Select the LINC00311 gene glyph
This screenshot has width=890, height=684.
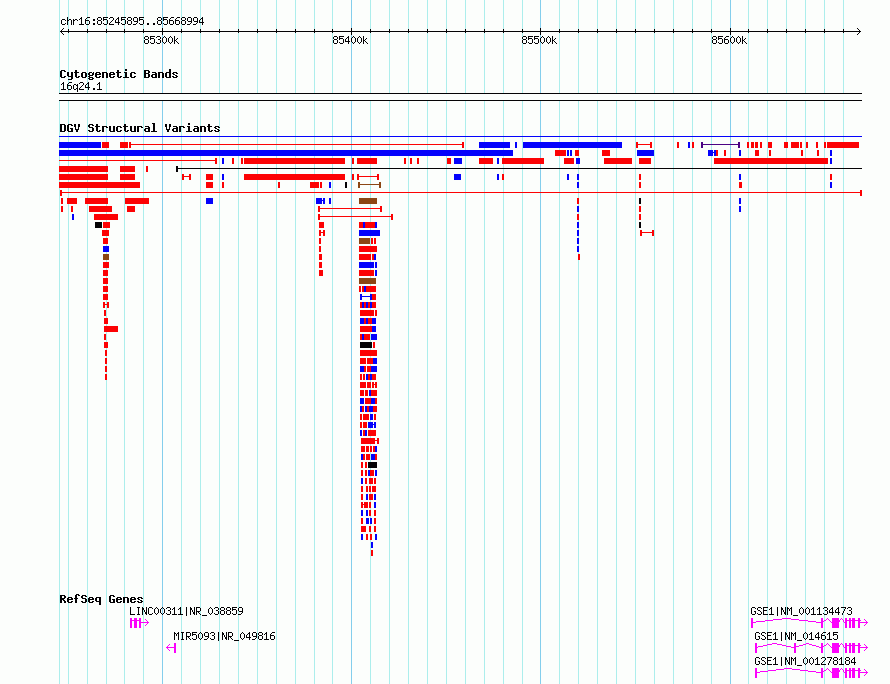coord(139,623)
